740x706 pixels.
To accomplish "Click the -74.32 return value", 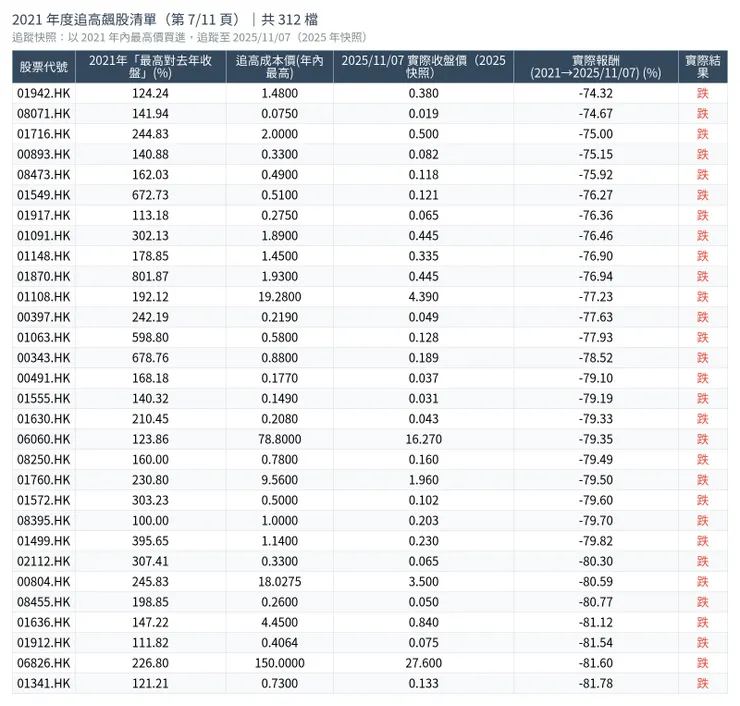I will pyautogui.click(x=596, y=93).
